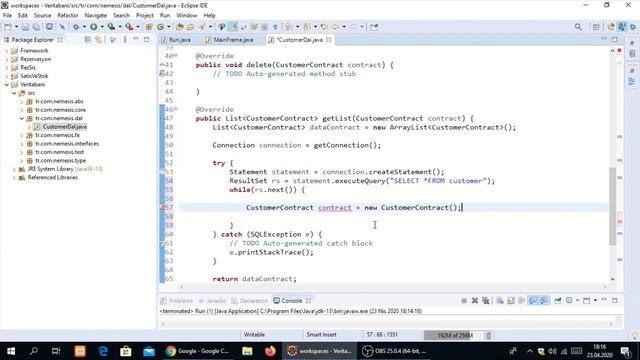Open the Project menu
The image size is (640, 360).
pyautogui.click(x=144, y=16)
